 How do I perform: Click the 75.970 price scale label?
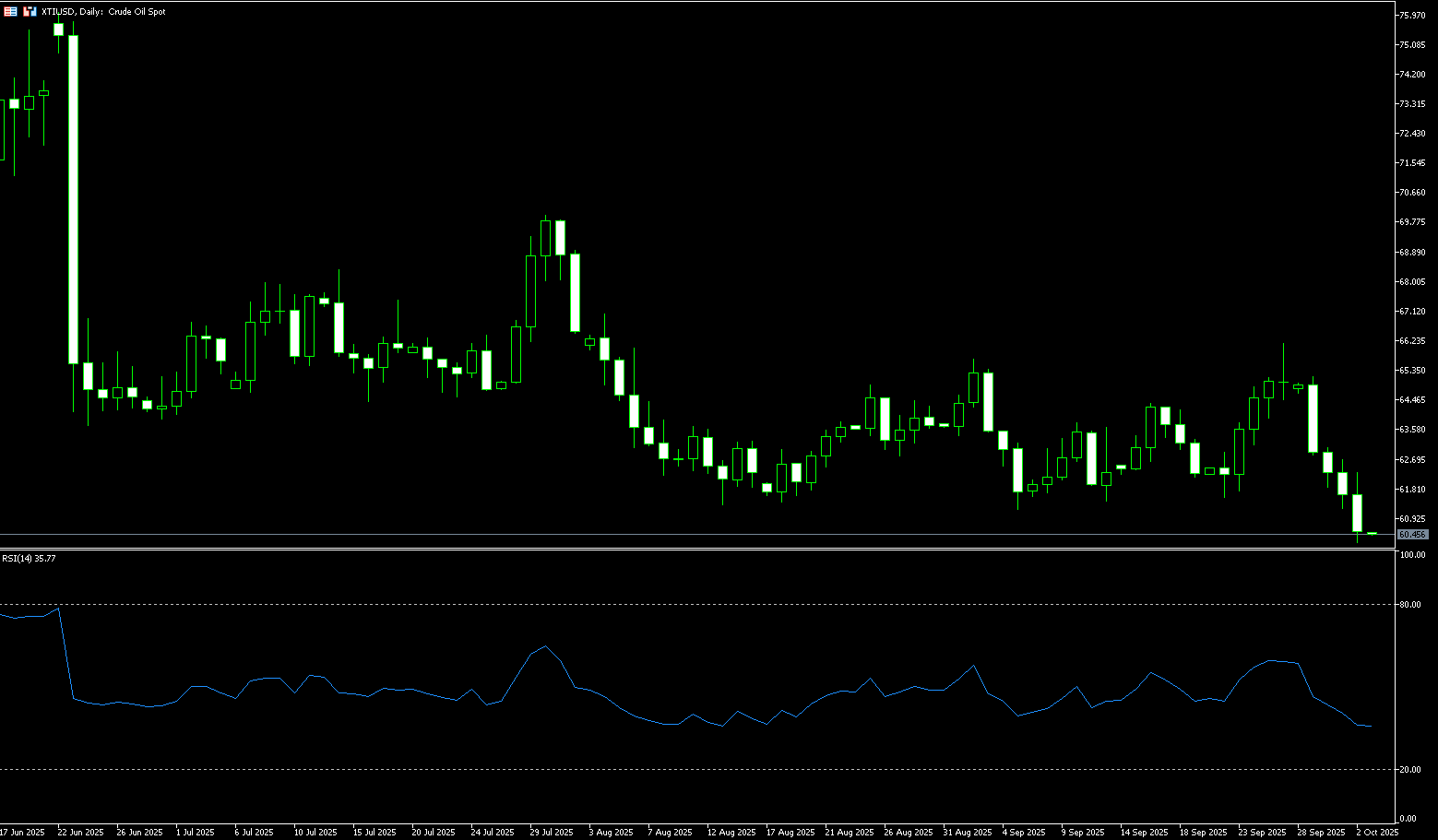coord(1412,16)
